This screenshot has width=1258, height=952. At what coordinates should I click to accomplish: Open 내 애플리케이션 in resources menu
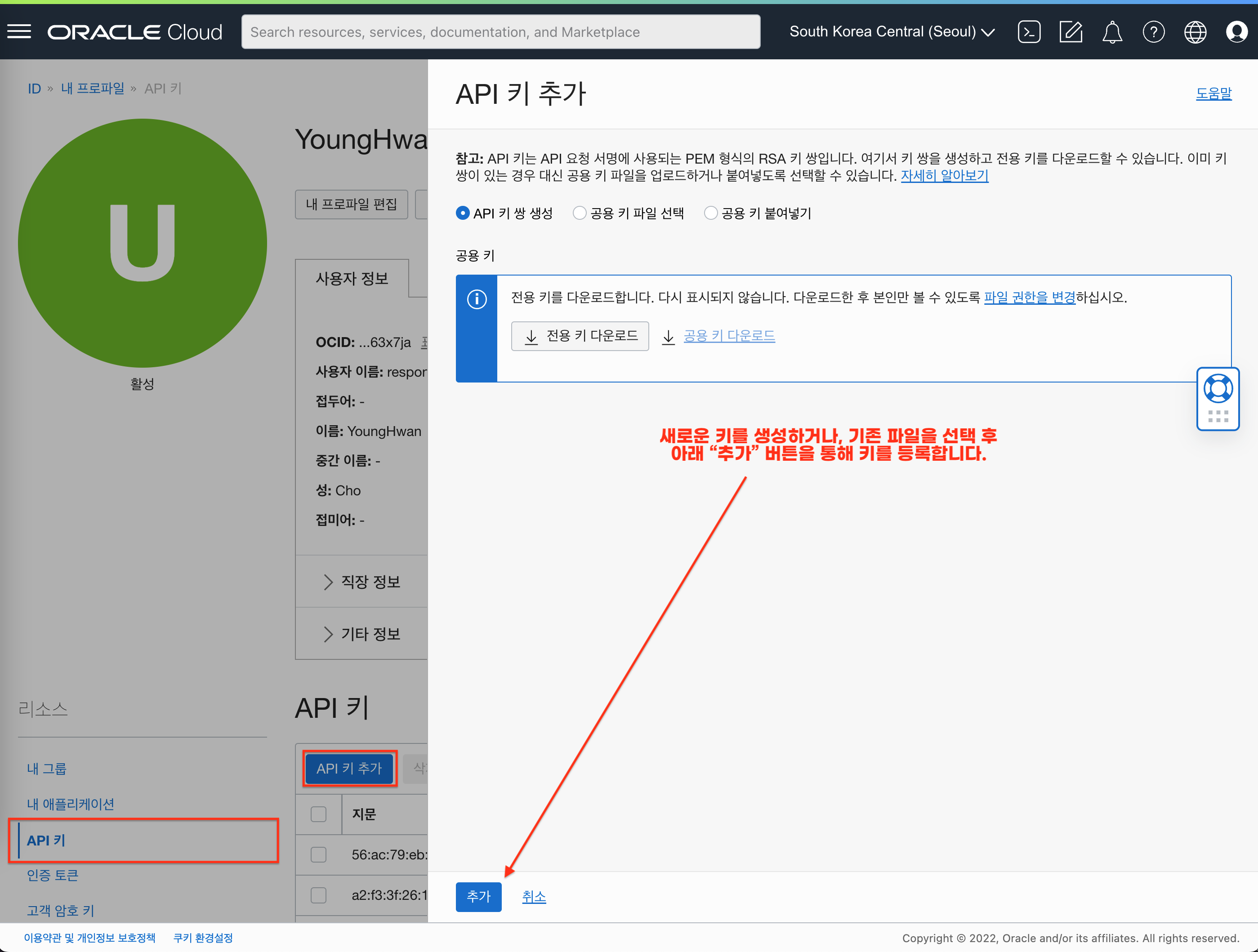tap(71, 804)
